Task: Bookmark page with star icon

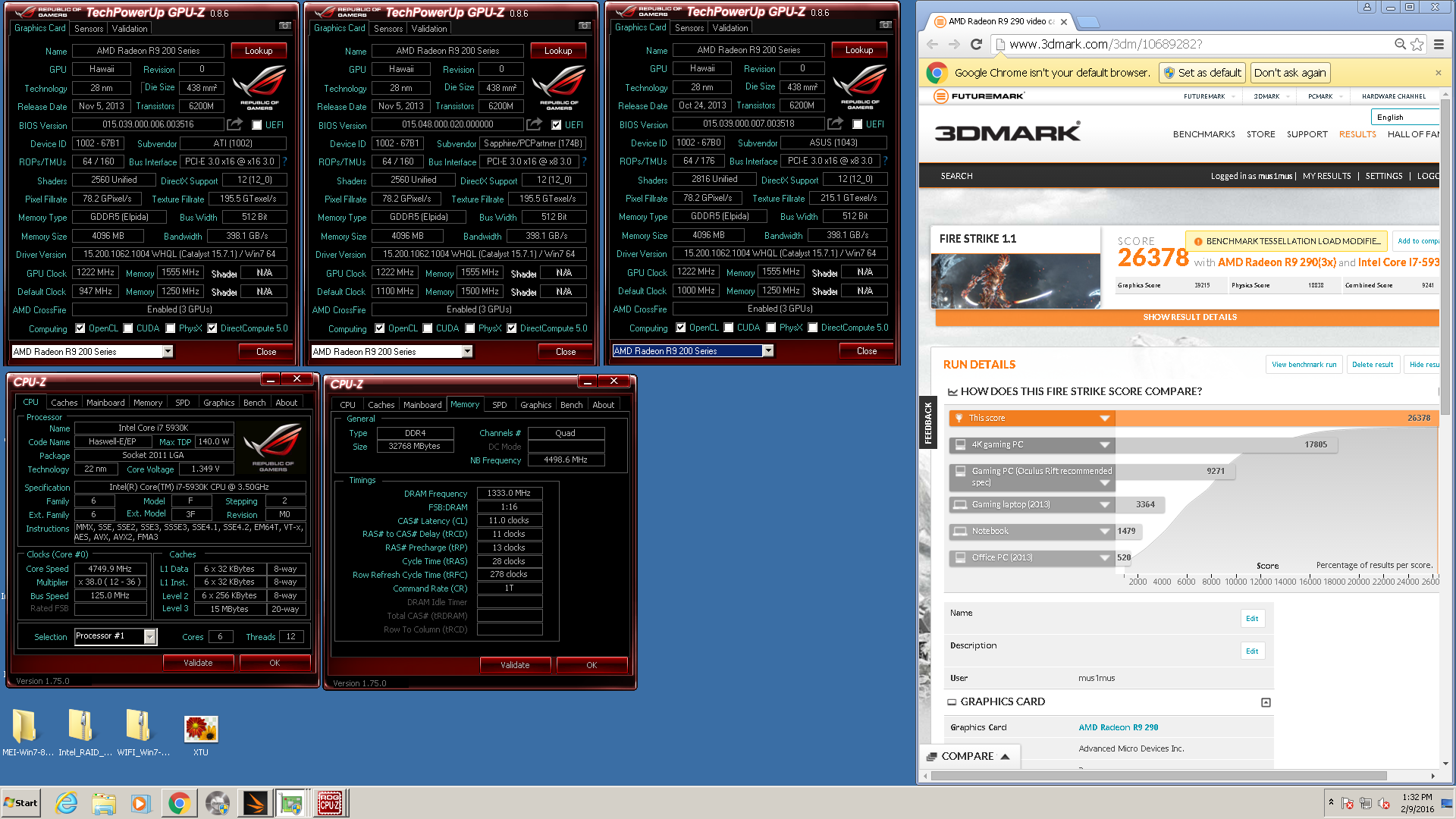Action: coord(1417,44)
